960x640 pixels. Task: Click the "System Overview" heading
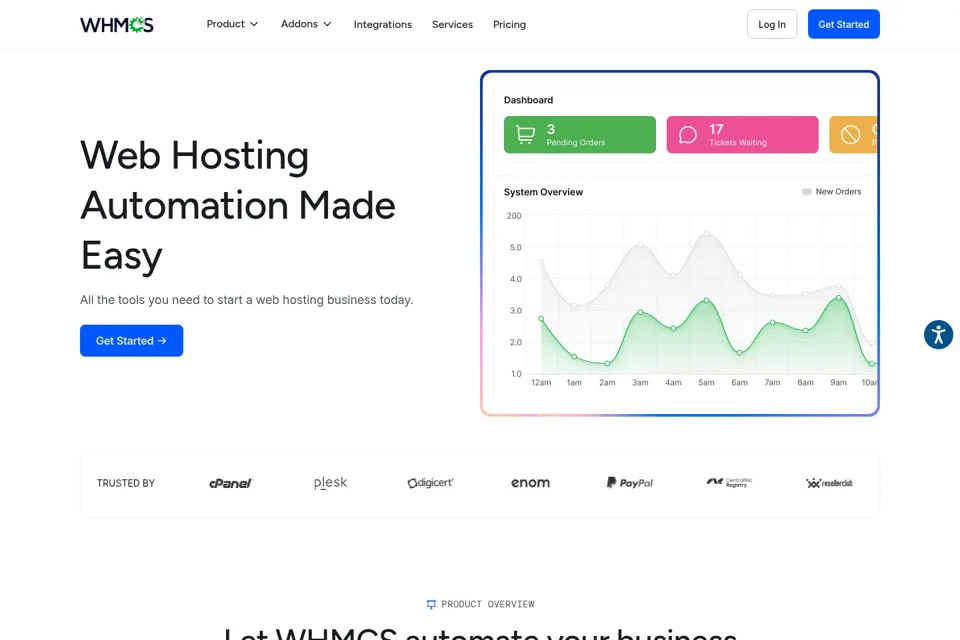coord(543,192)
